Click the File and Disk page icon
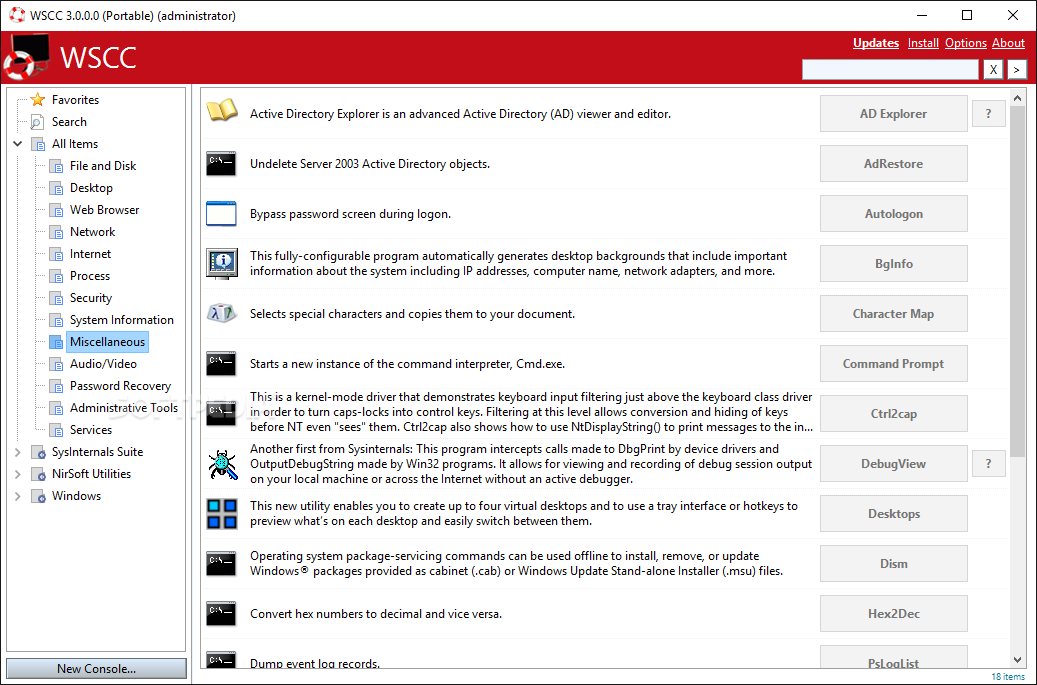Screen dimensions: 1037x685 [56, 166]
